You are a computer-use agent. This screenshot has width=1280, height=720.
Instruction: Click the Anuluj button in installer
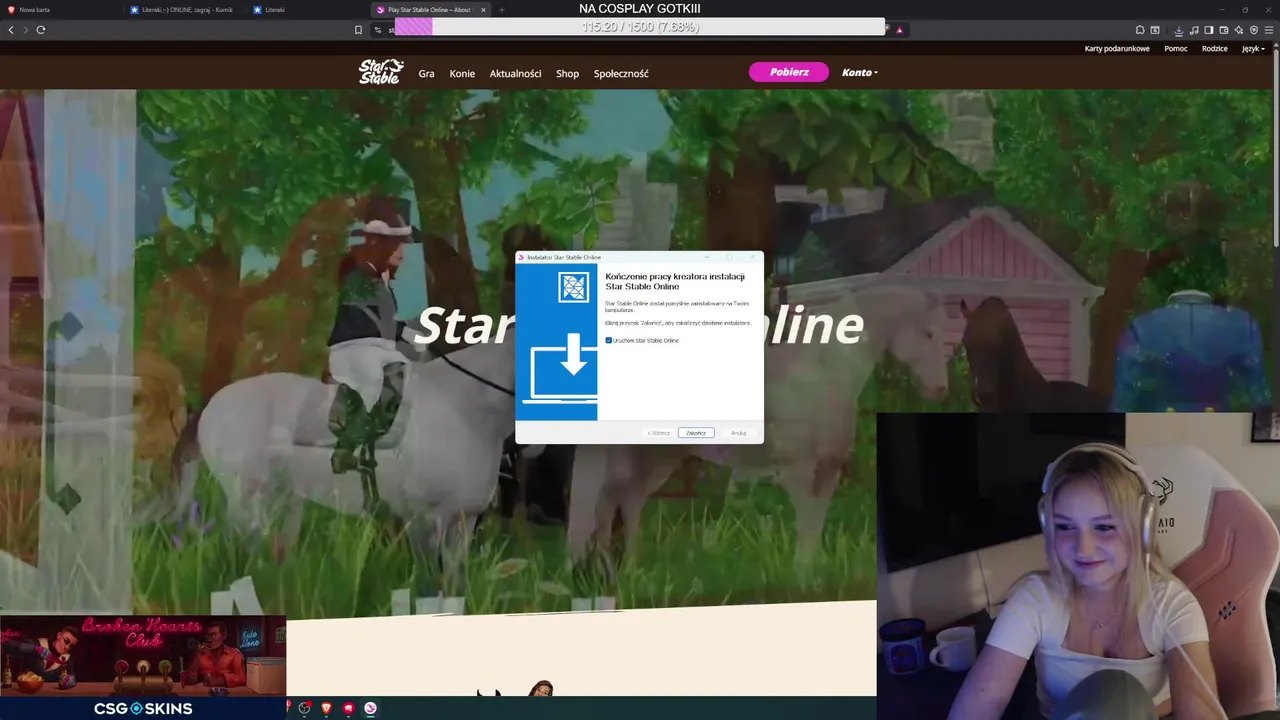pyautogui.click(x=738, y=433)
